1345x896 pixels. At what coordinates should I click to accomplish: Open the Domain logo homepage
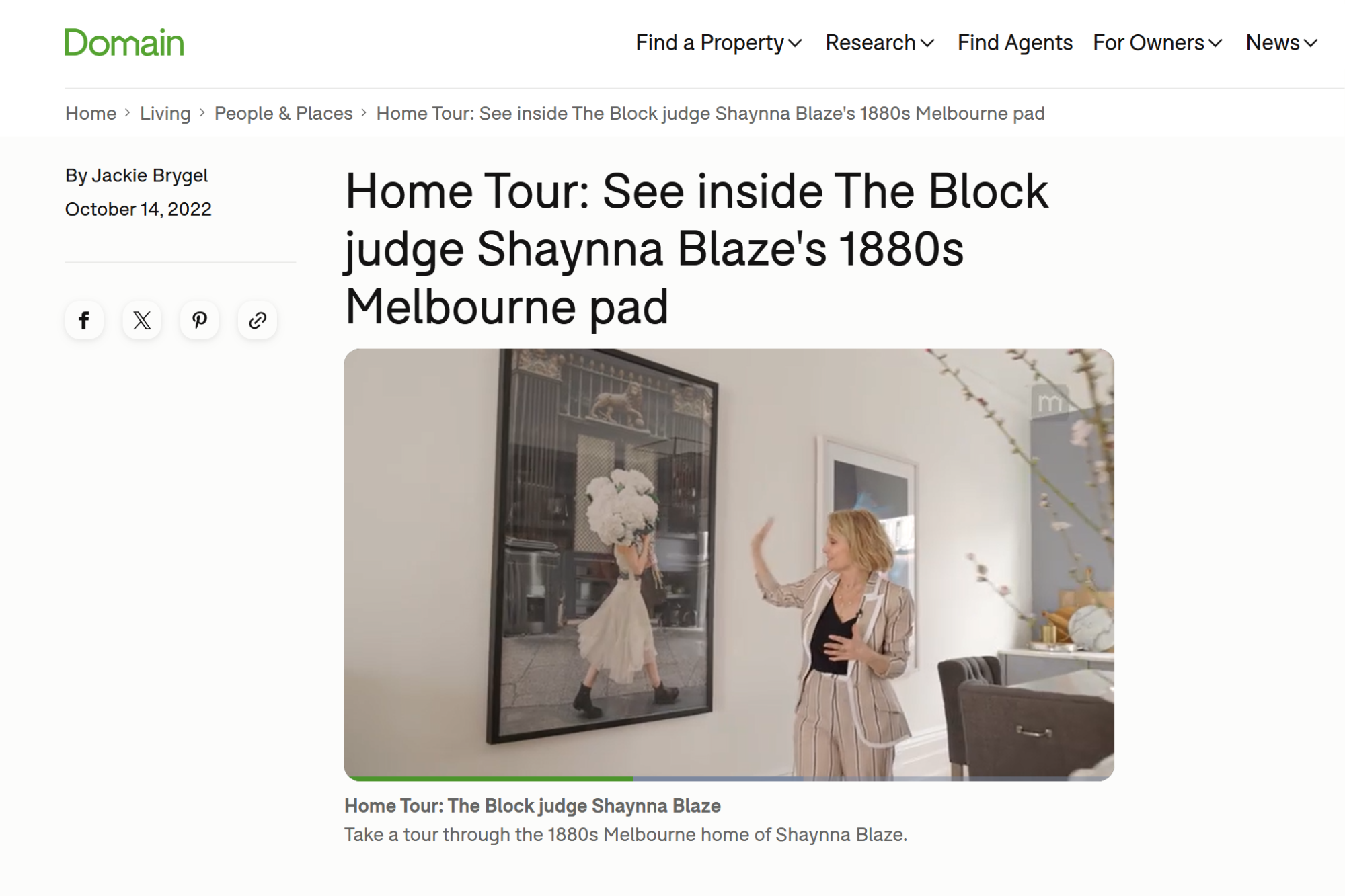124,42
